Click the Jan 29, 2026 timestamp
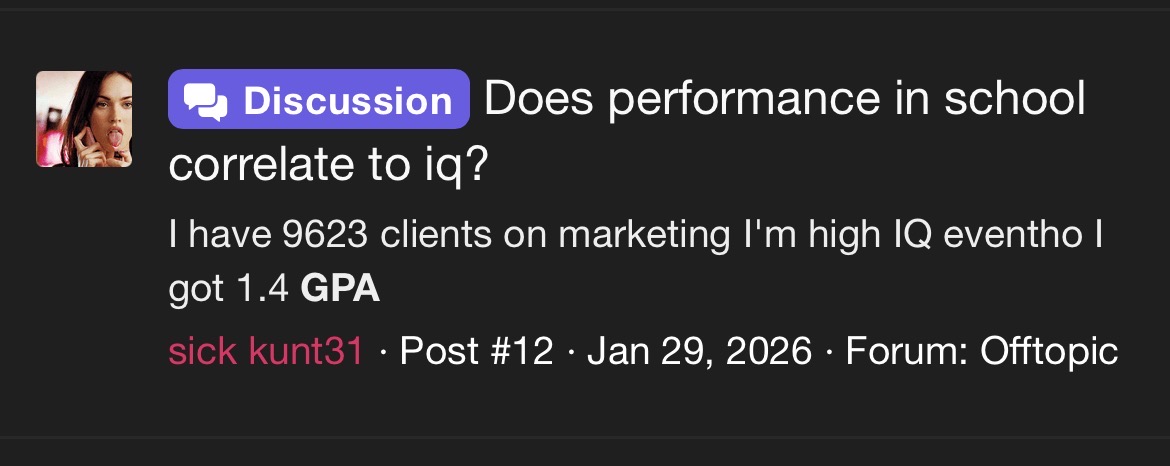This screenshot has width=1170, height=466. point(700,351)
